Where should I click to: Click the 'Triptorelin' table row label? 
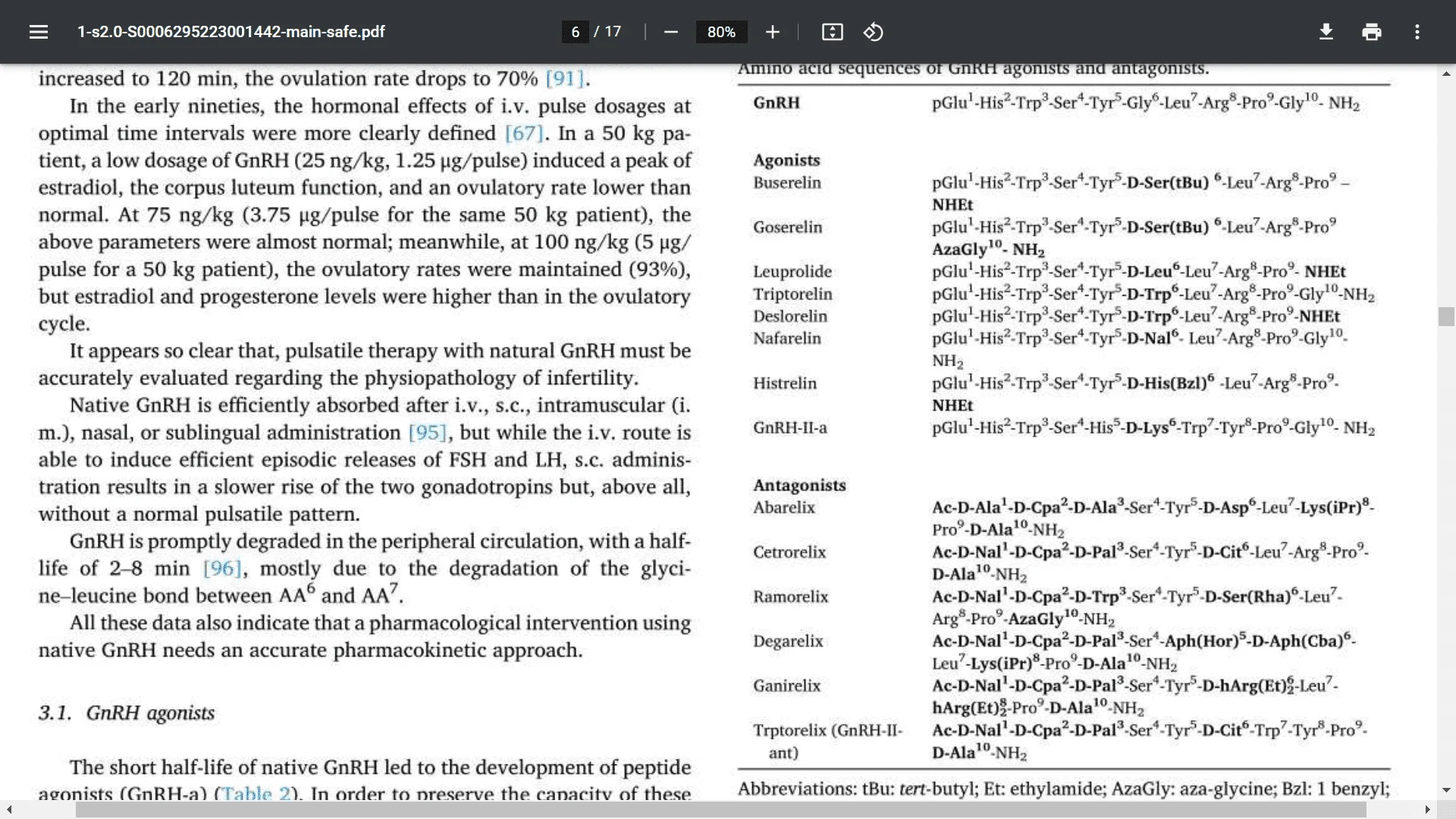(792, 294)
